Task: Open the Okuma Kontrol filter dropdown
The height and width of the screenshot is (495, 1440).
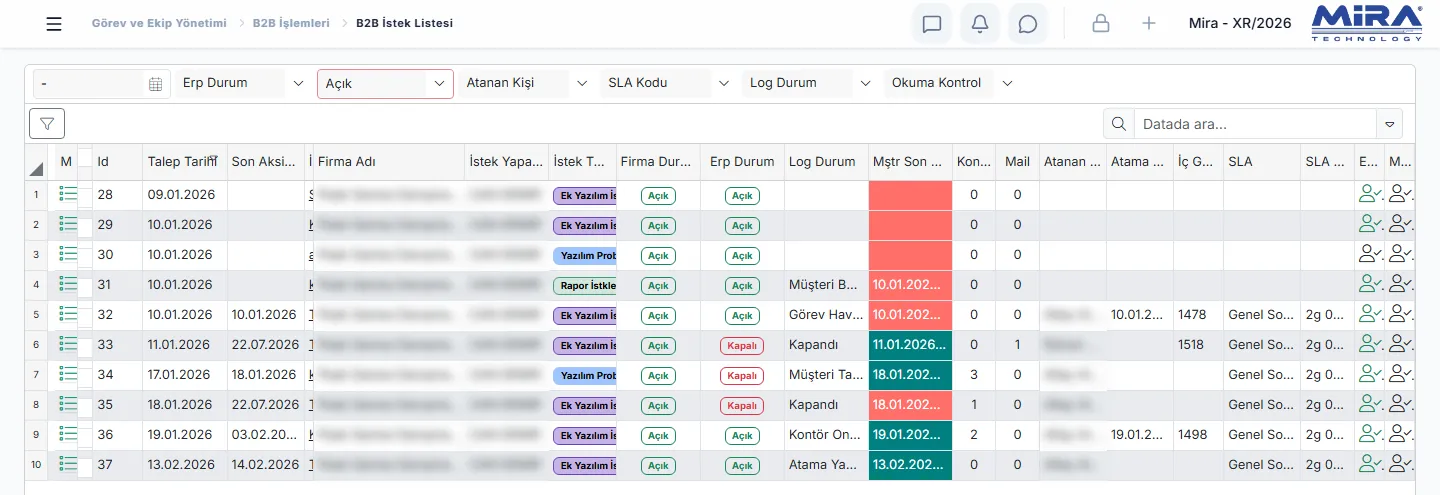Action: point(952,83)
